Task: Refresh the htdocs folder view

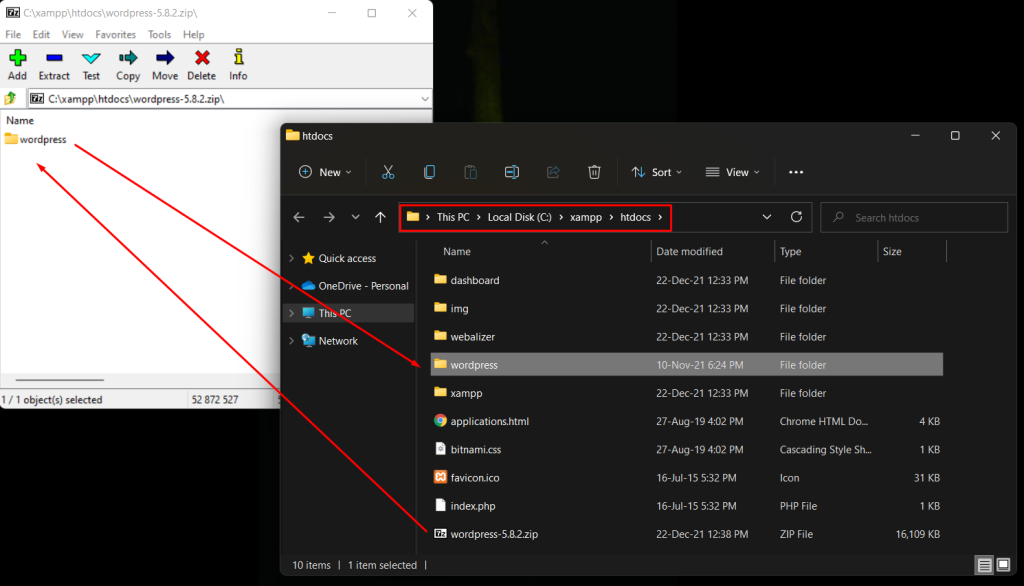Action: coord(796,217)
